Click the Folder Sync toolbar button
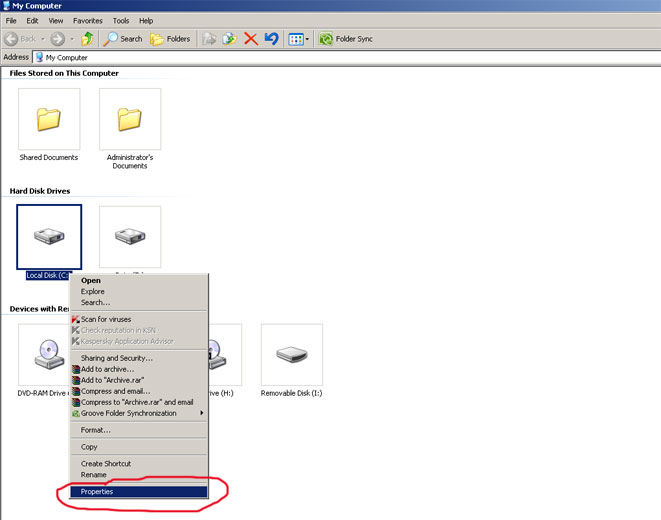The width and height of the screenshot is (661, 520). pyautogui.click(x=346, y=39)
